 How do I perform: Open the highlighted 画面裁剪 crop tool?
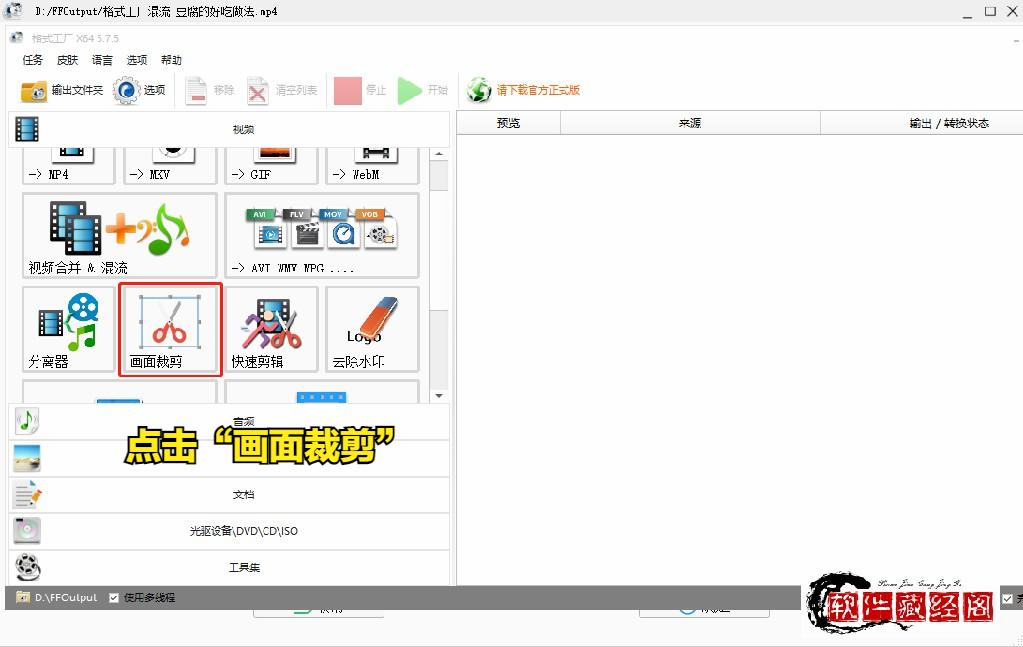click(x=169, y=330)
